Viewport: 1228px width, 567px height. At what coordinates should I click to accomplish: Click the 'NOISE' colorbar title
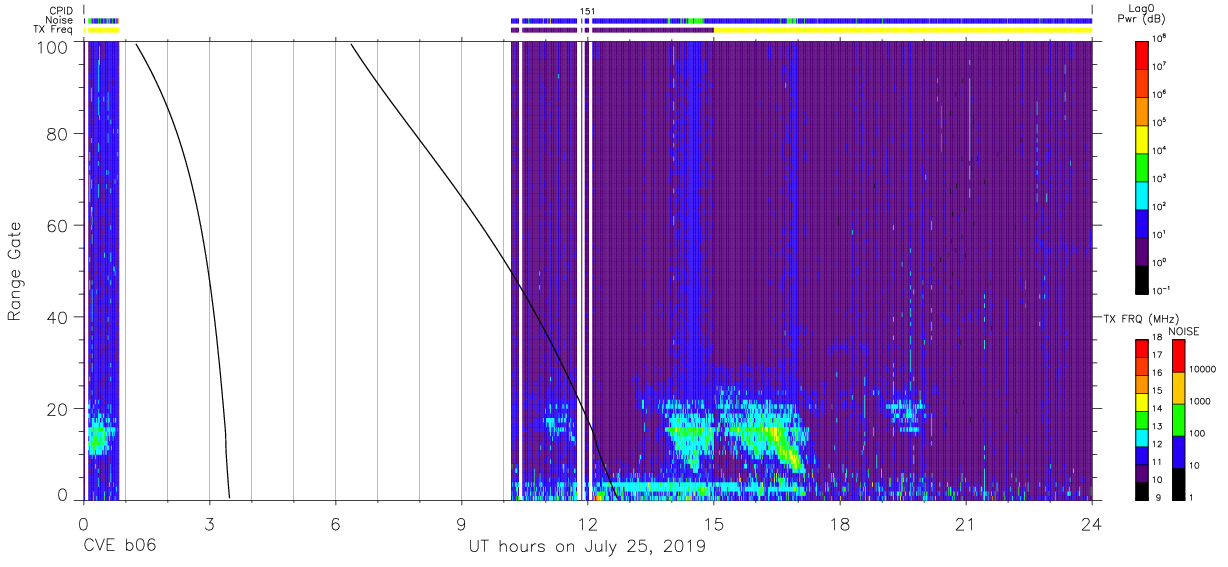click(1183, 330)
